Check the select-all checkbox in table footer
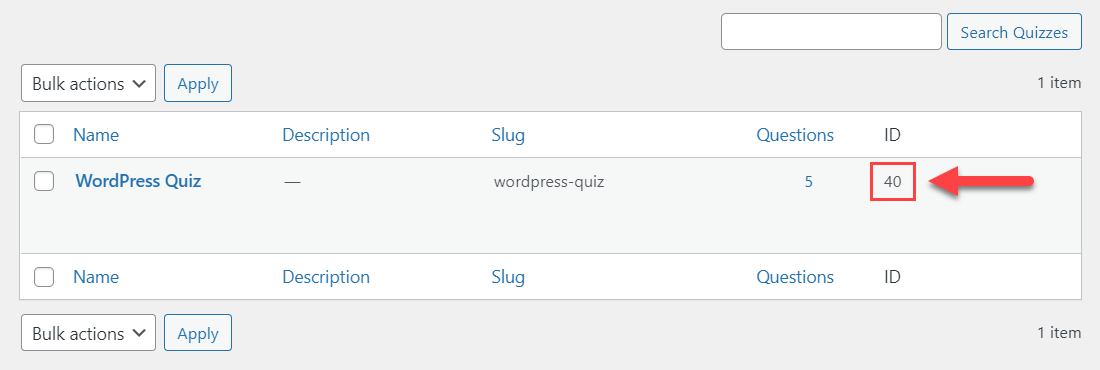 pyautogui.click(x=44, y=277)
